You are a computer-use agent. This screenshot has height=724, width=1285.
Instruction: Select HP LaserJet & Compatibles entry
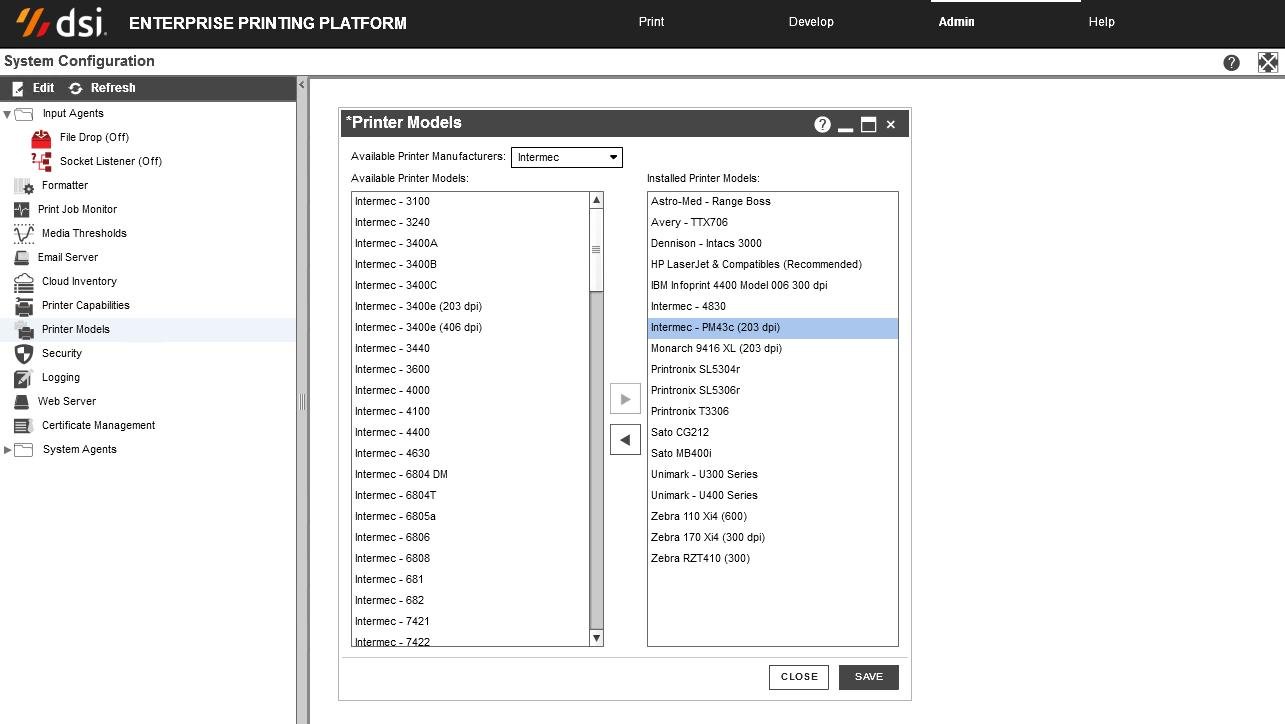772,264
